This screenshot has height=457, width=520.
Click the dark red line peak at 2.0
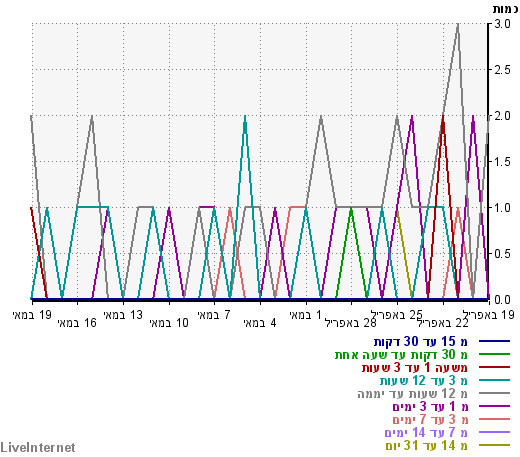[443, 117]
